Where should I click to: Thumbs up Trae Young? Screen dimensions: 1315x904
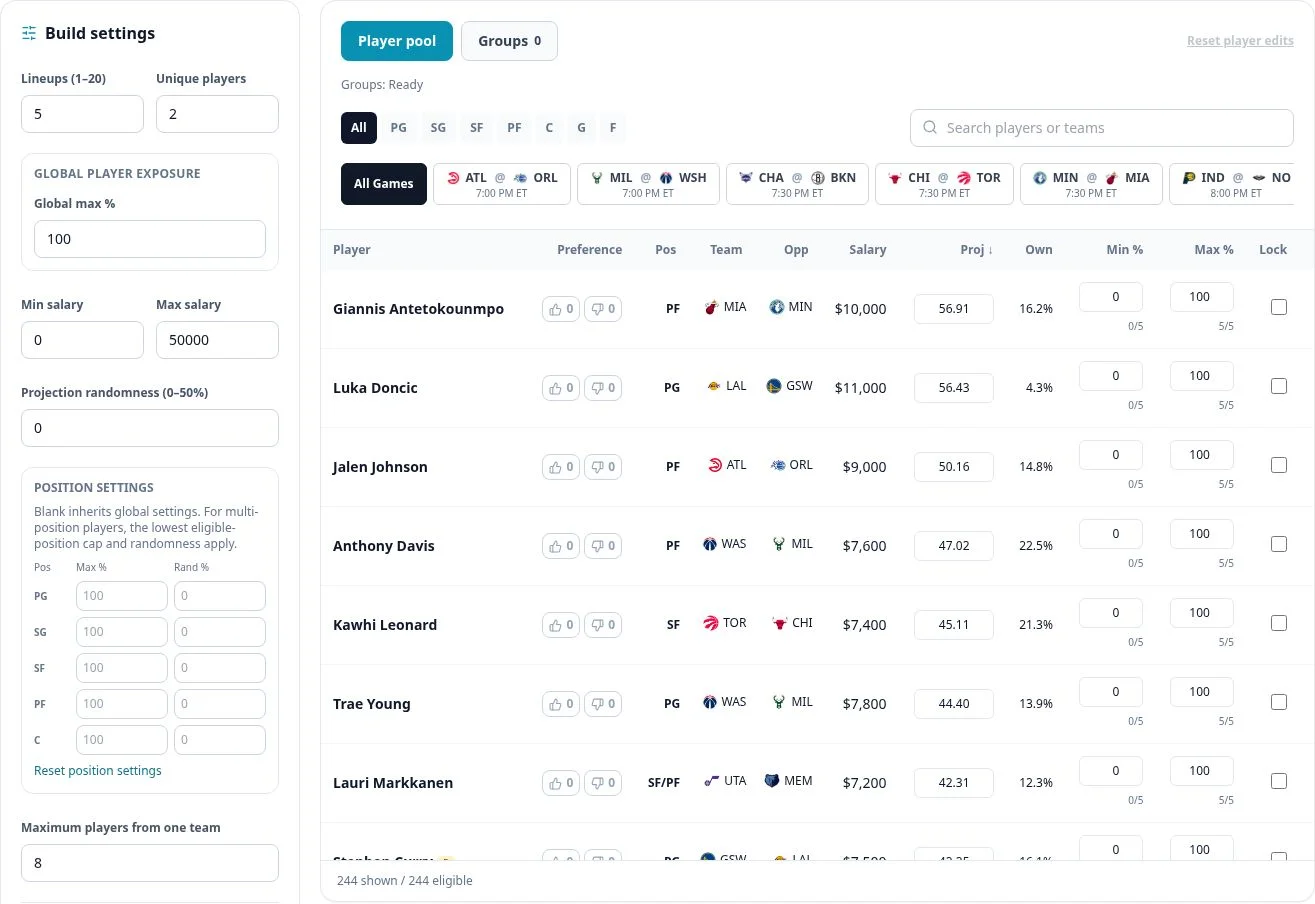click(561, 704)
